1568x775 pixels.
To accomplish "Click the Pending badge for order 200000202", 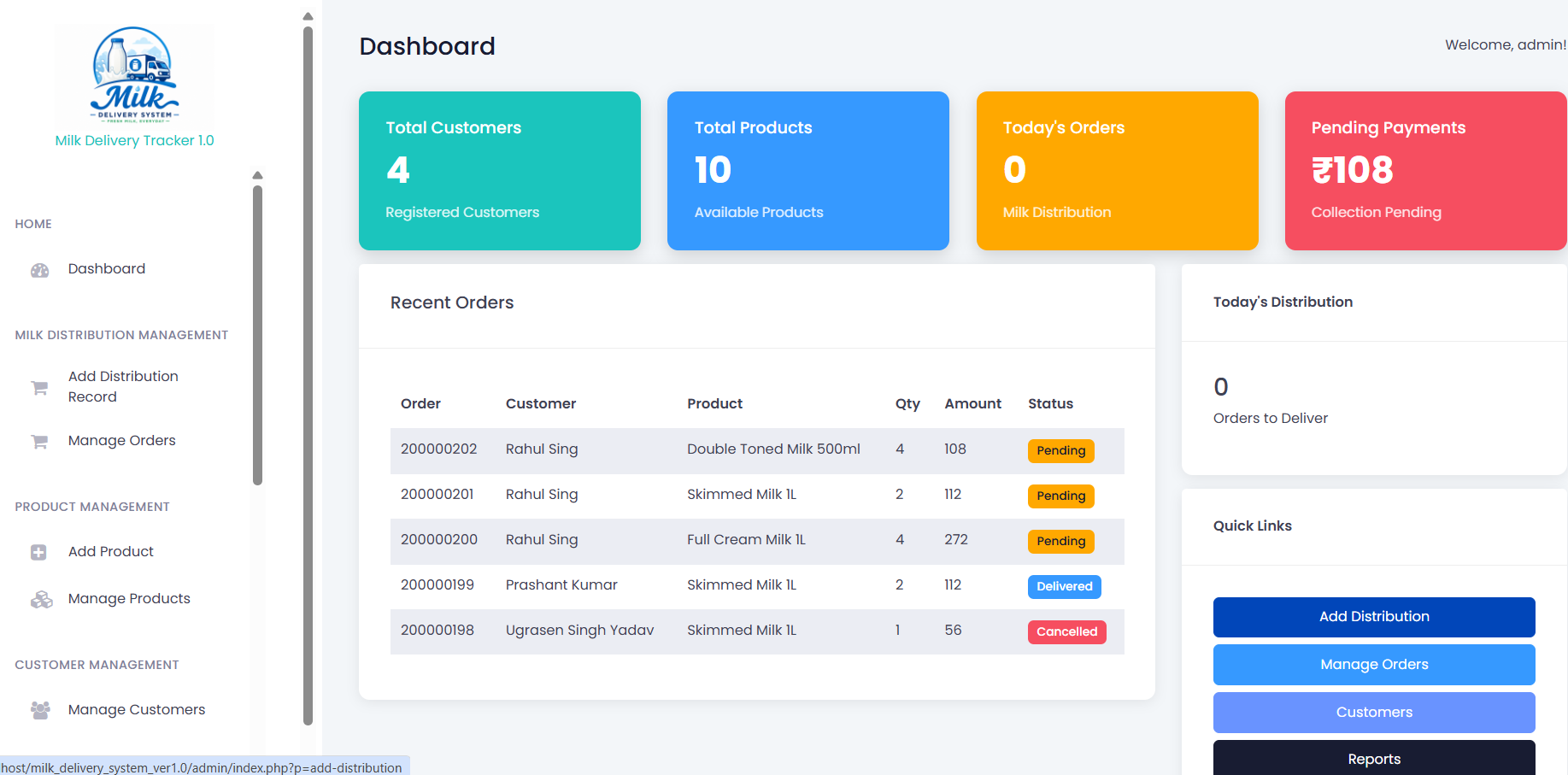I will (1060, 451).
